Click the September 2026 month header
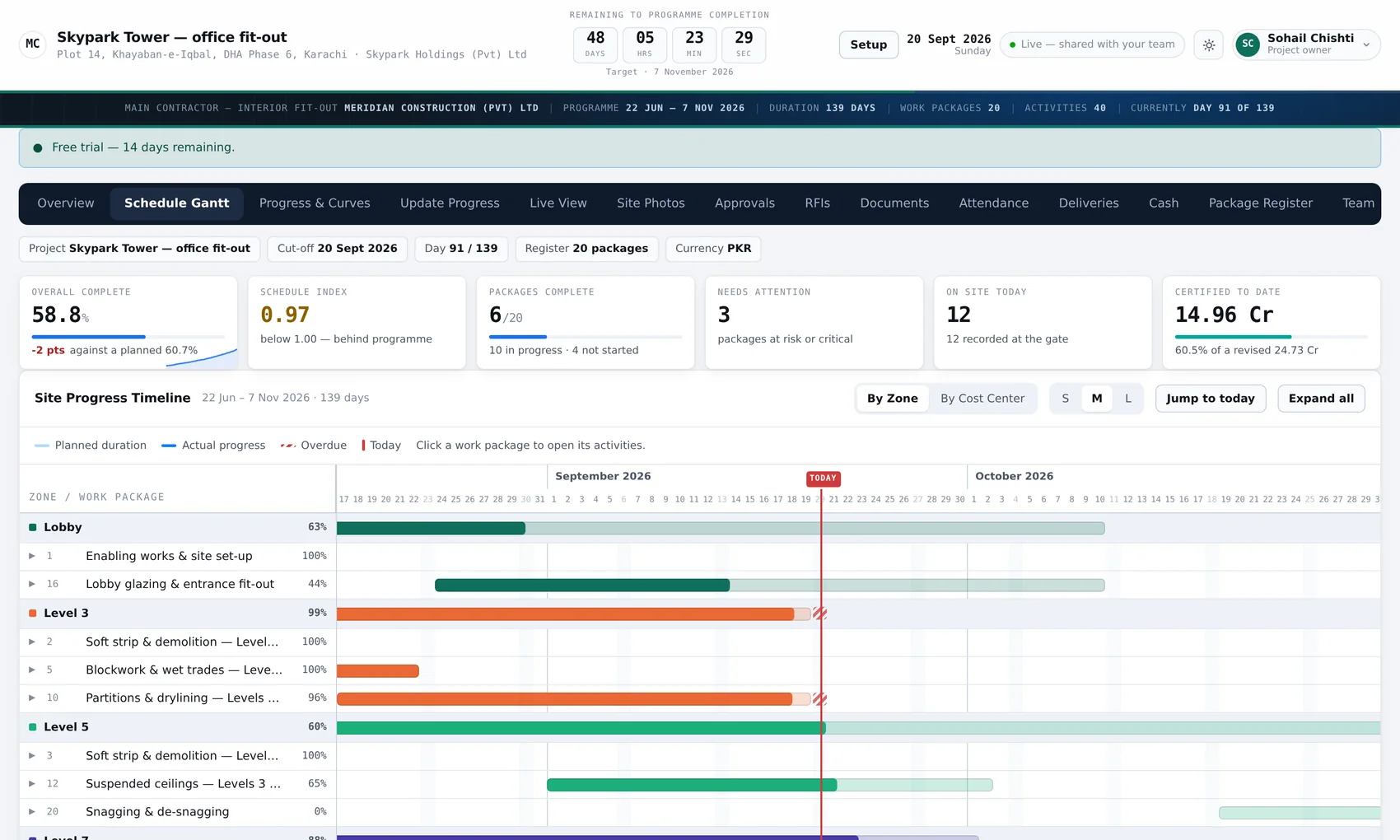This screenshot has height=840, width=1400. pyautogui.click(x=603, y=476)
